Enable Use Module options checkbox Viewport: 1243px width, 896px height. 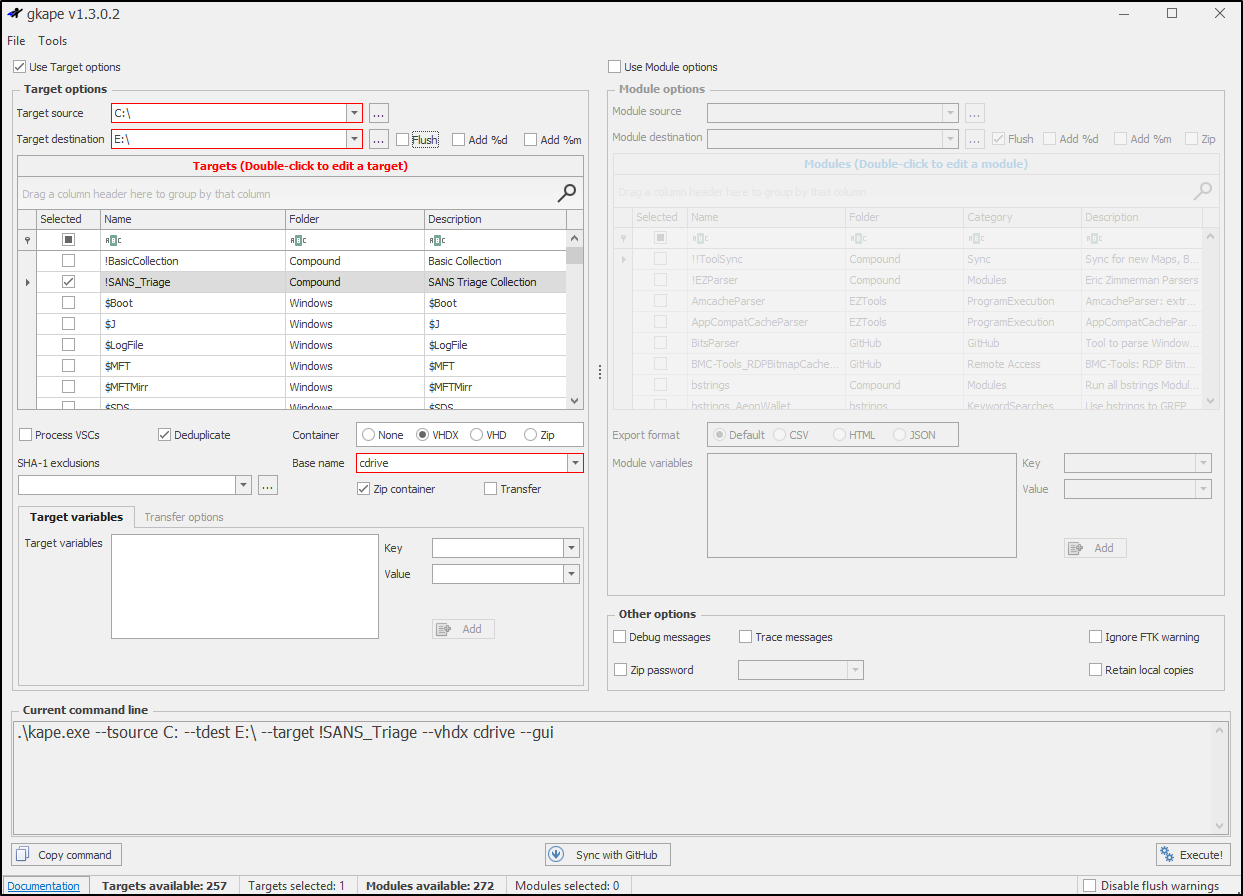[614, 67]
